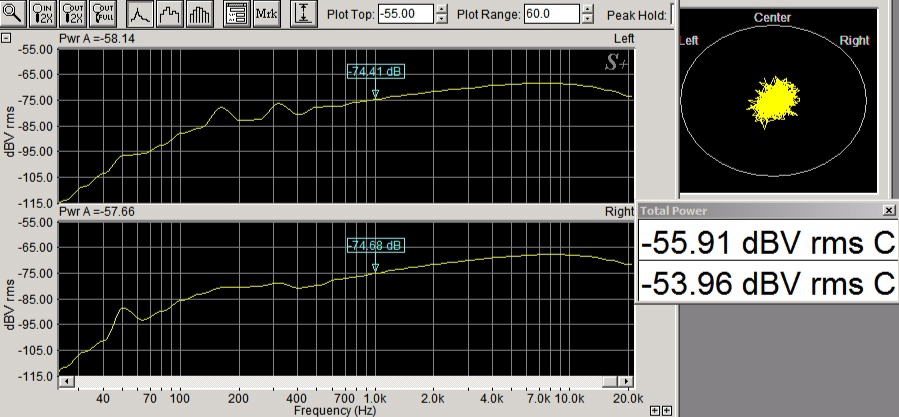Switch to bar graph display
The image size is (899, 417).
click(x=200, y=13)
